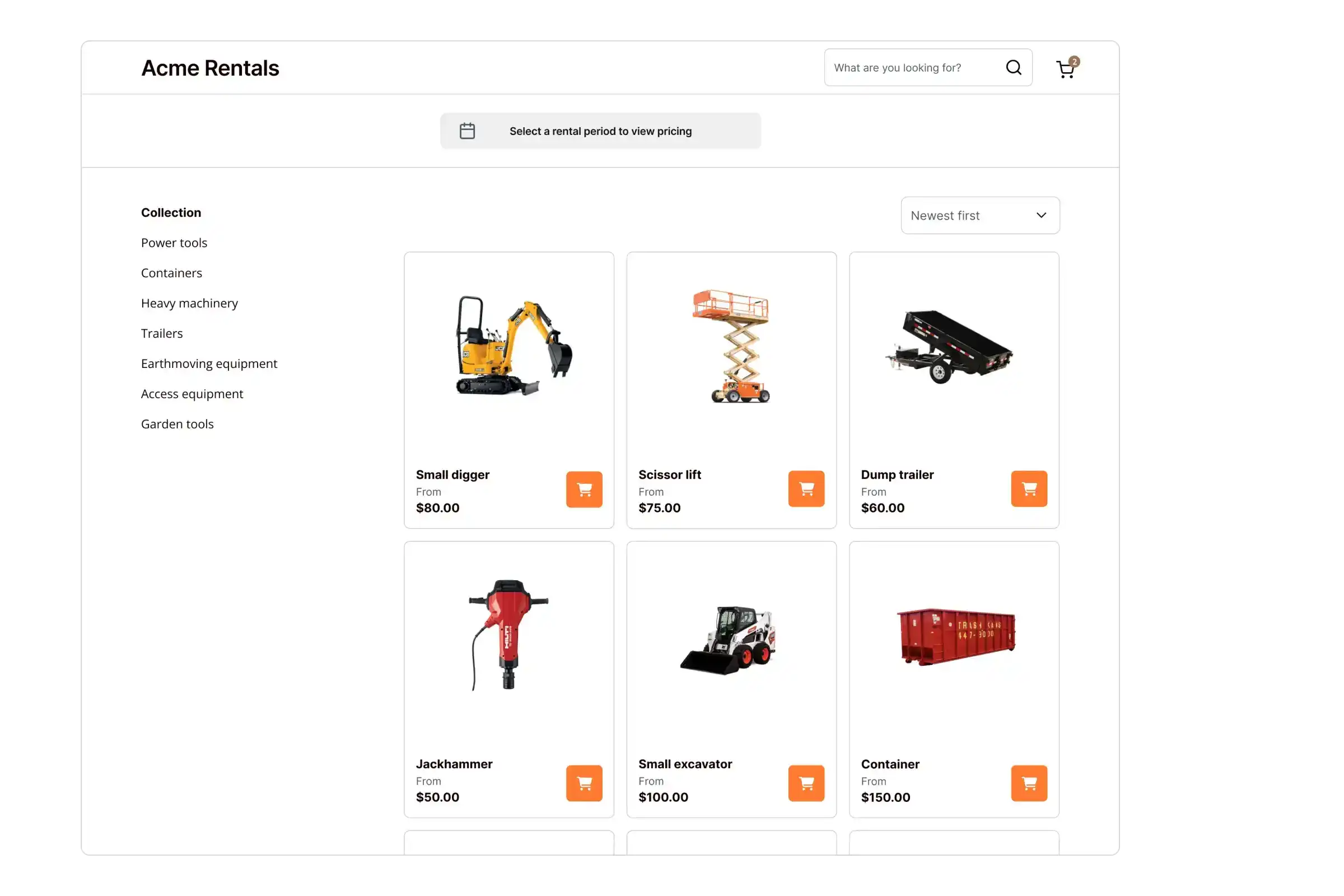
Task: Select a rental period to view pricing
Action: (600, 131)
